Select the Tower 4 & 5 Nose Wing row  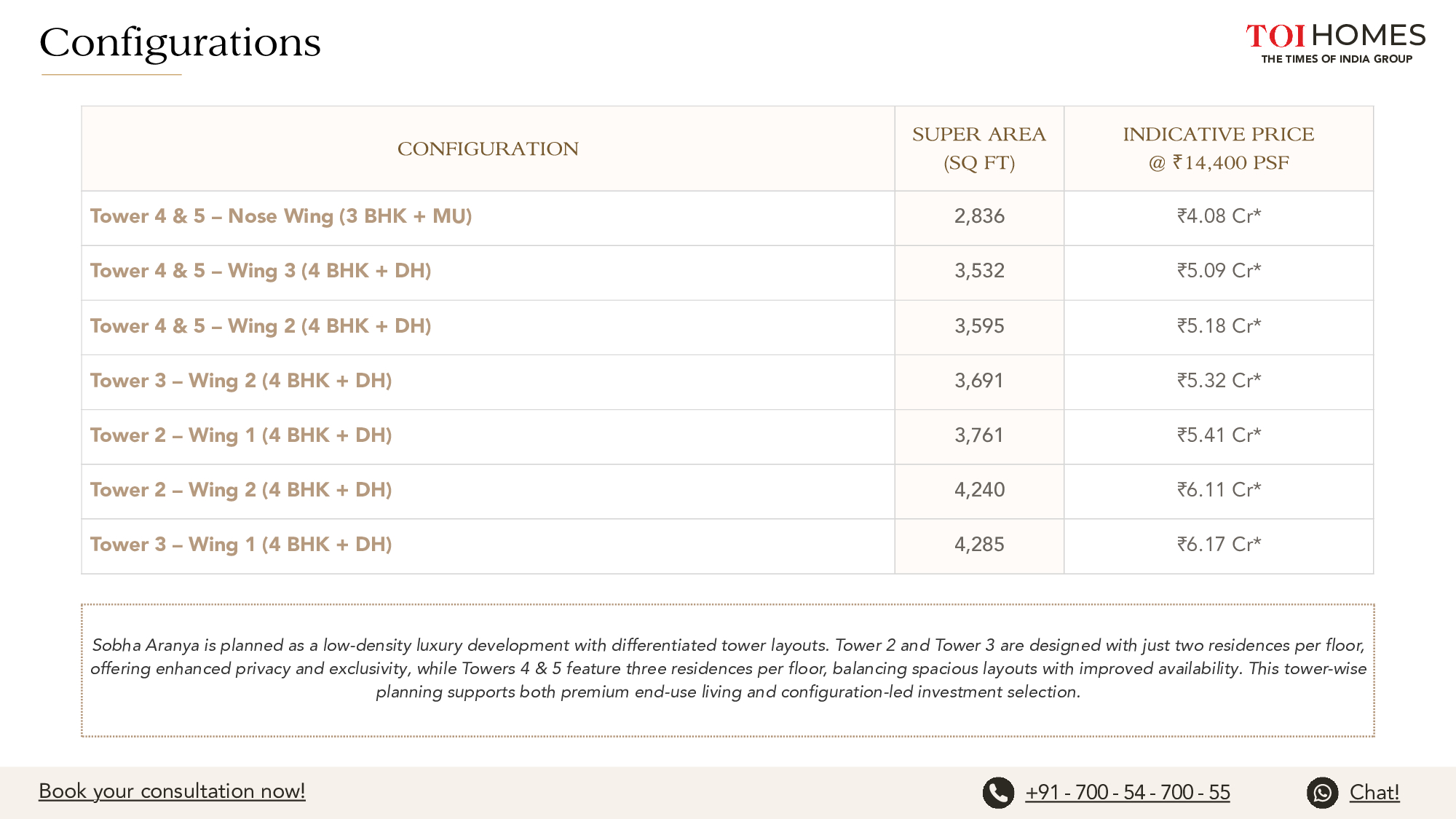point(281,216)
